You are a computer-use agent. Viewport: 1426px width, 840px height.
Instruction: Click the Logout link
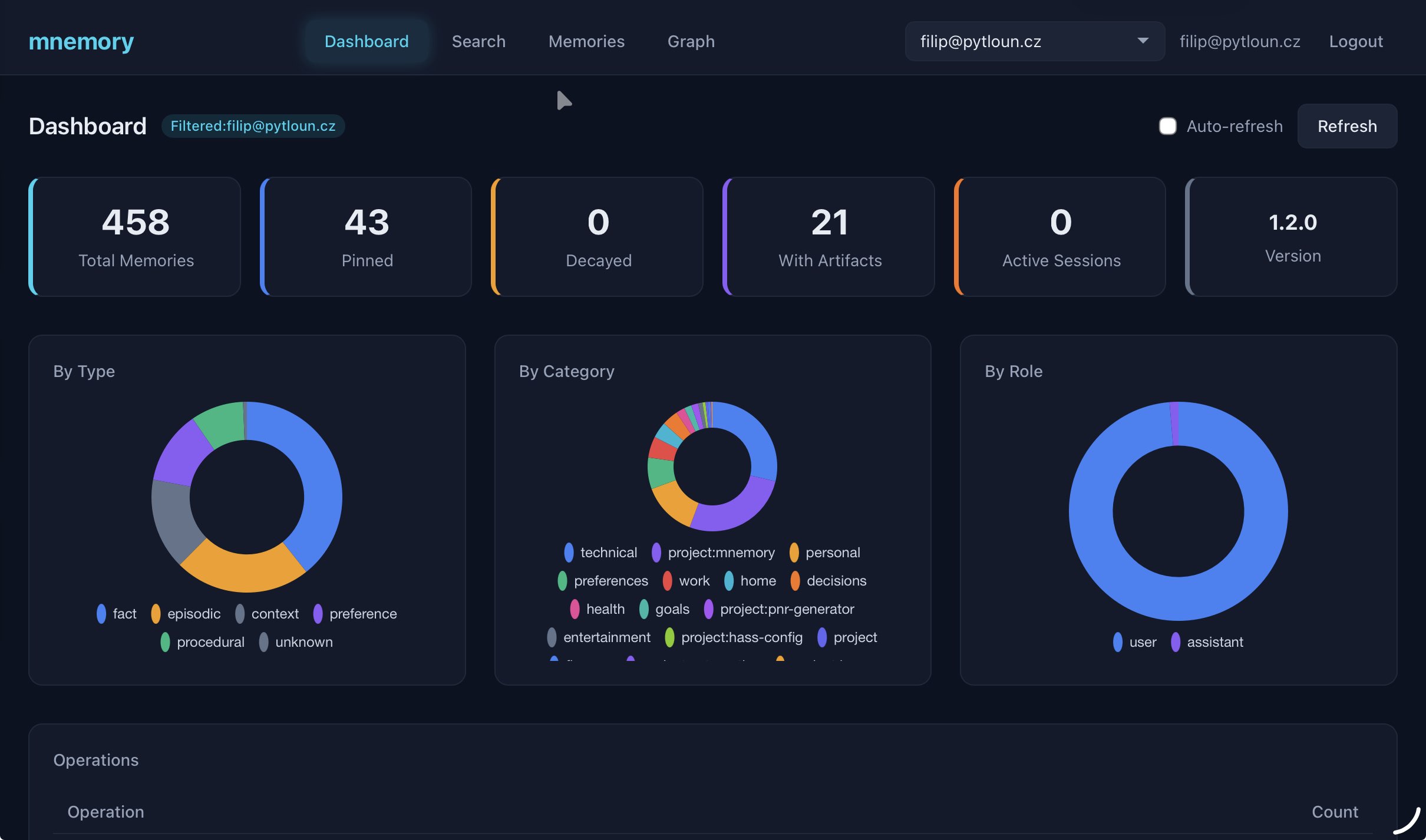[x=1355, y=41]
